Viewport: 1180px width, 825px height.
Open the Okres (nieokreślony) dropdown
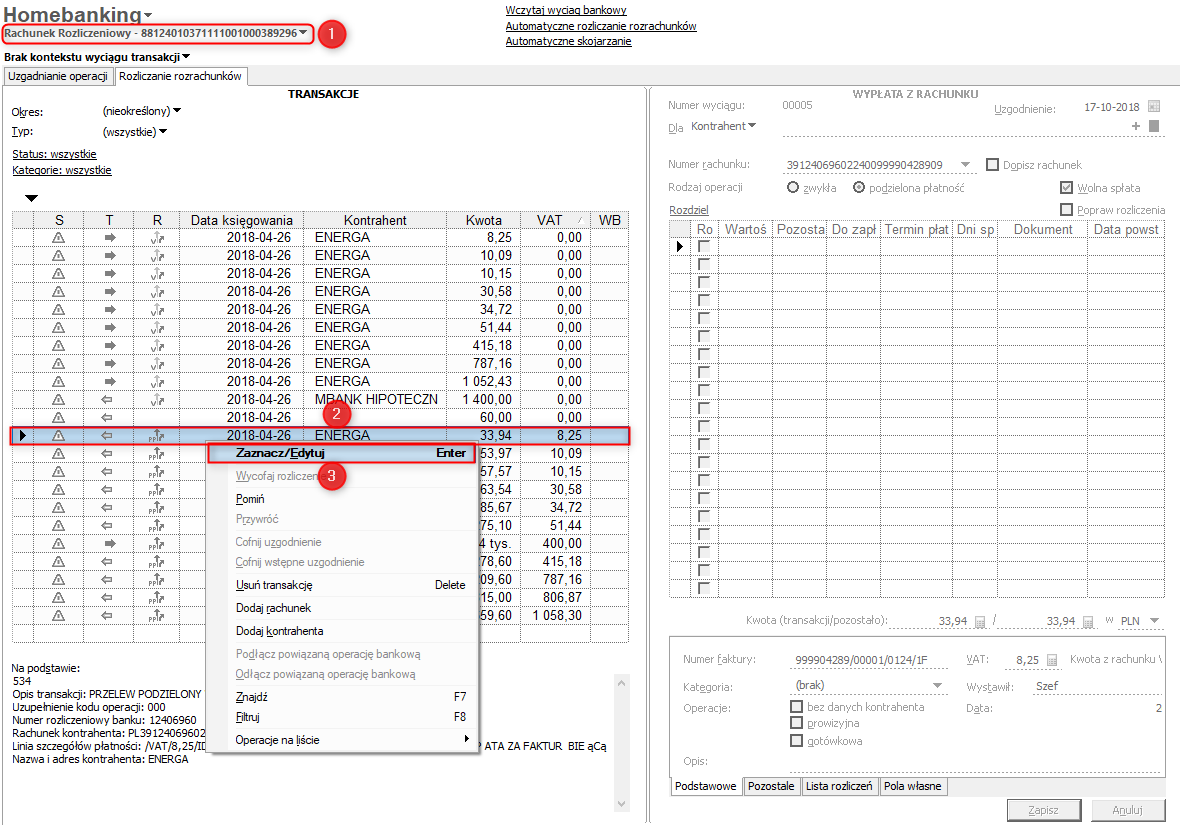click(x=178, y=111)
